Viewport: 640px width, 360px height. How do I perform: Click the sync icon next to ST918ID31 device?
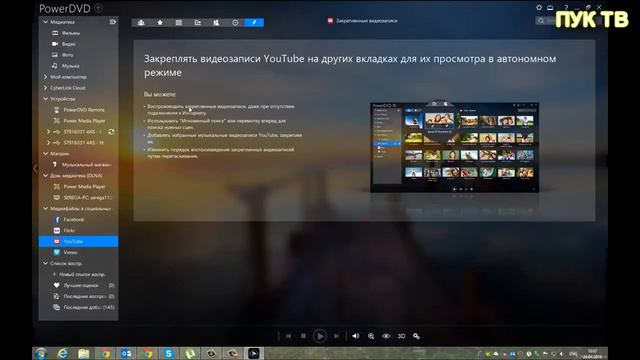[111, 132]
